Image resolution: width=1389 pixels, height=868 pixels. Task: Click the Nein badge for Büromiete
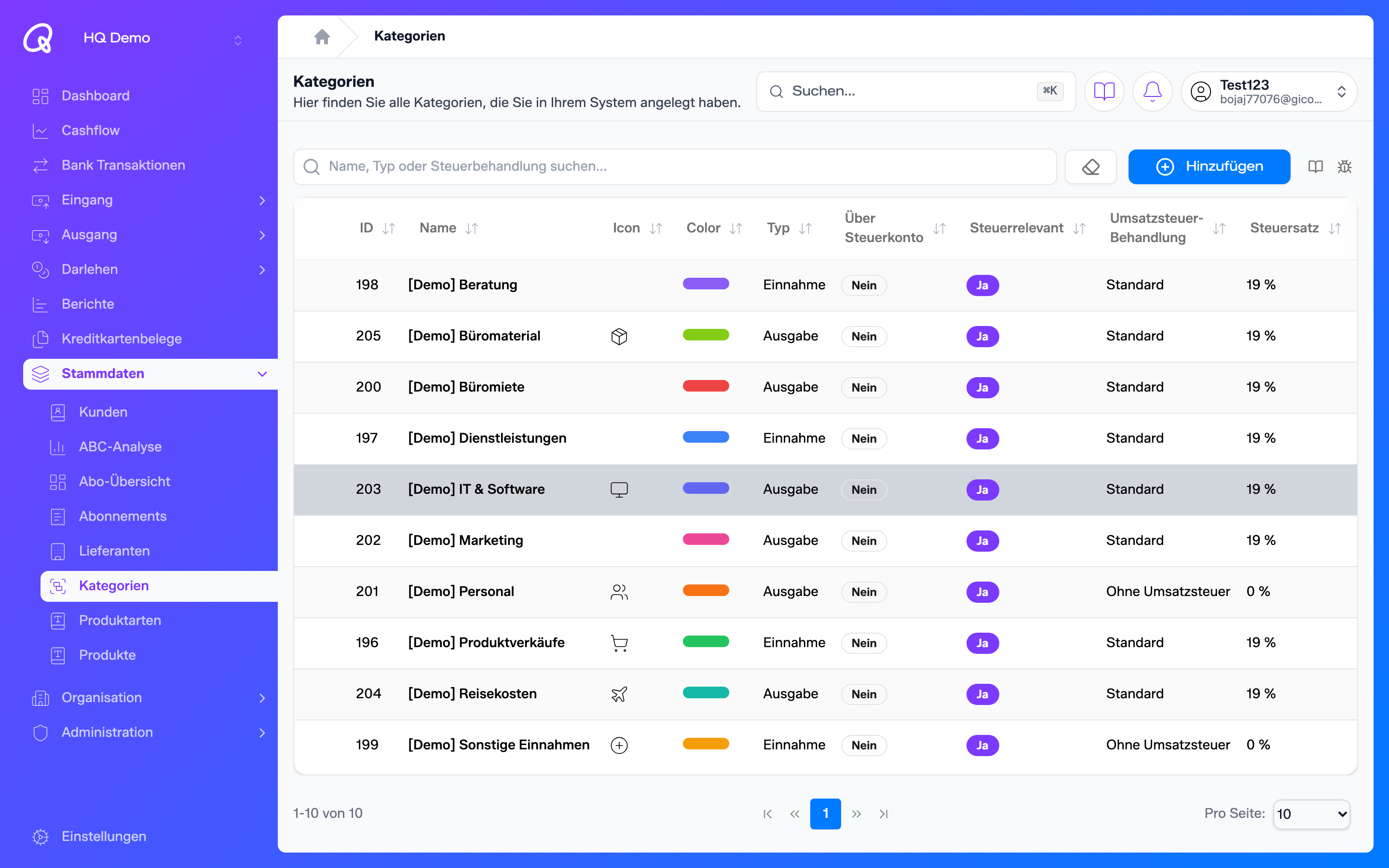[864, 388]
